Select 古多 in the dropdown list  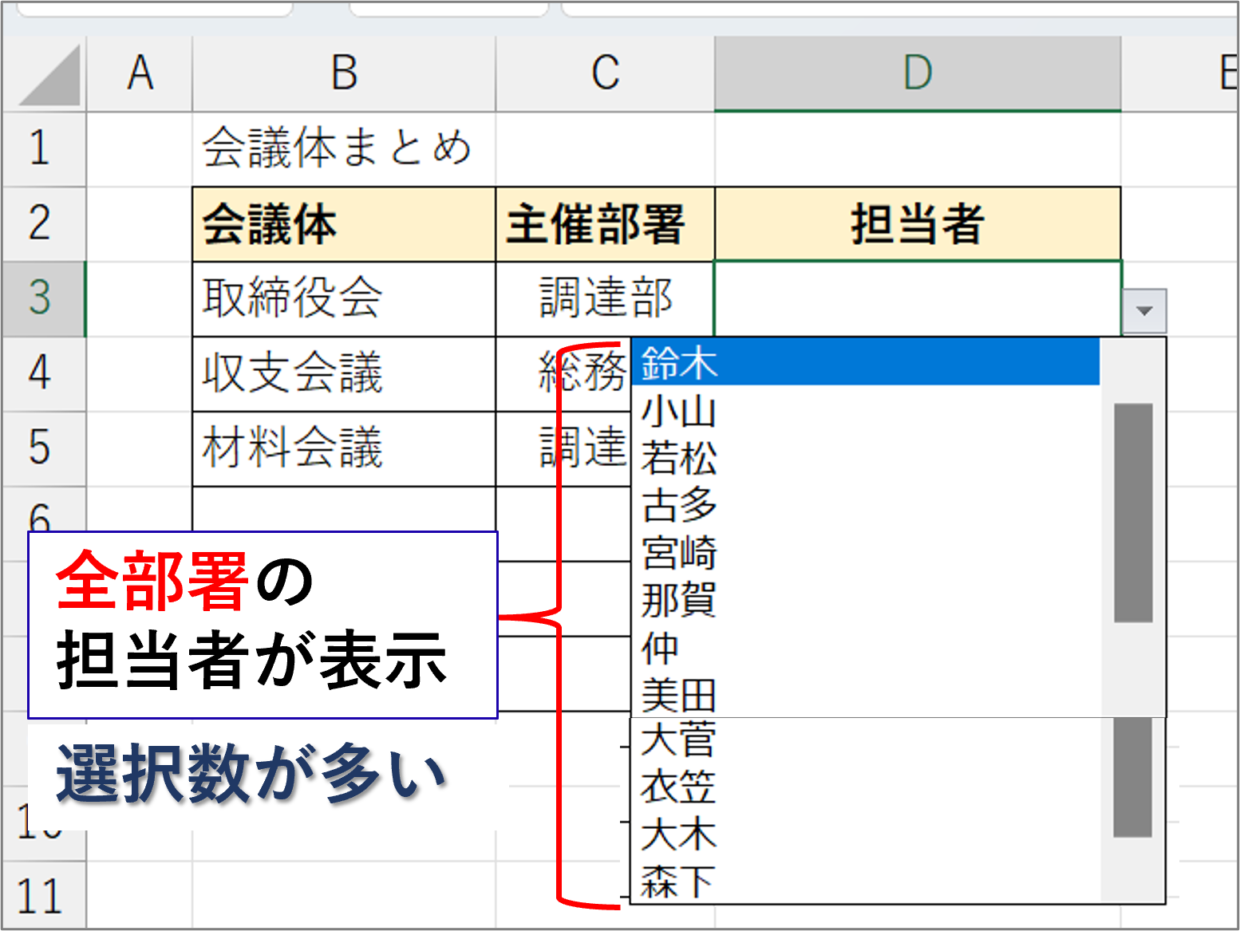click(866, 505)
